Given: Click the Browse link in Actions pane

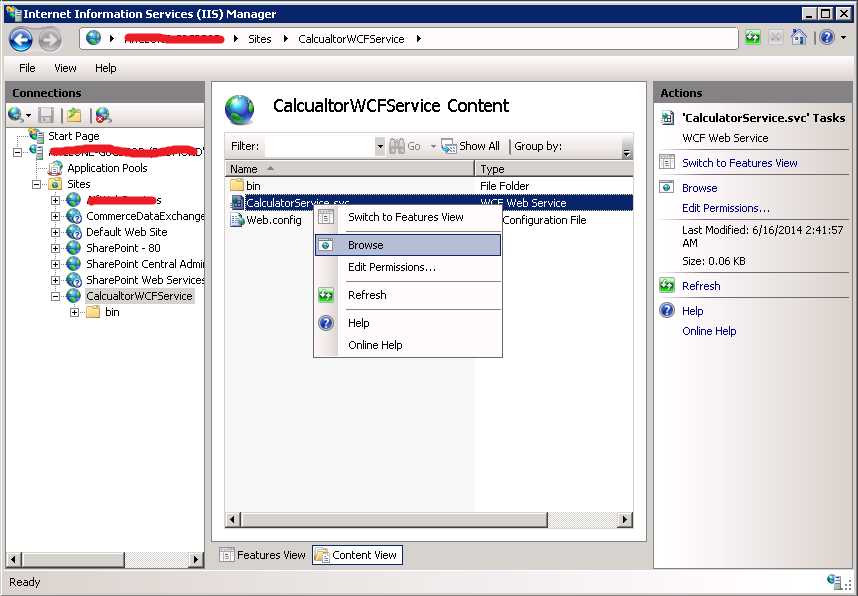Looking at the screenshot, I should 699,188.
